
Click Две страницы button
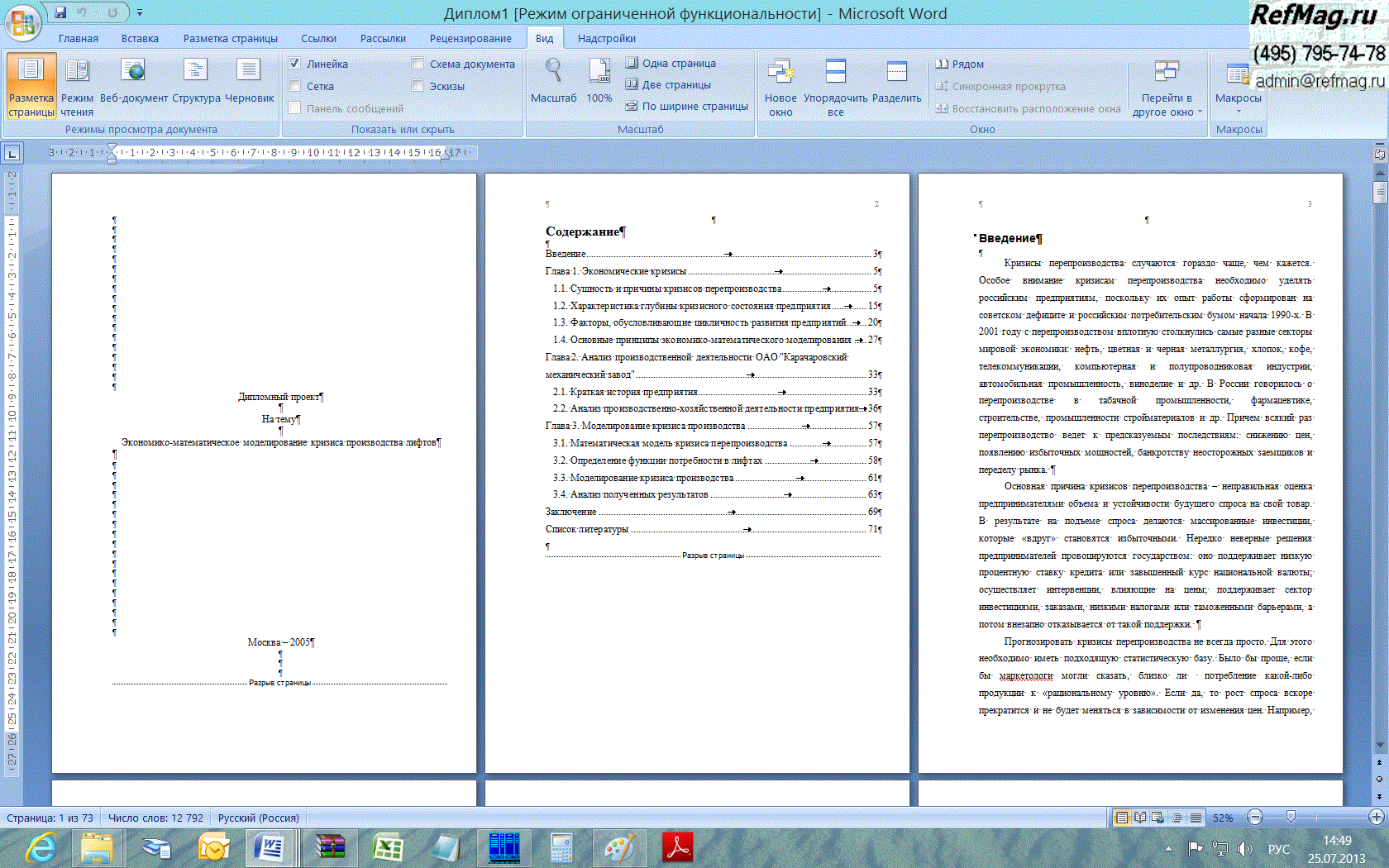668,84
